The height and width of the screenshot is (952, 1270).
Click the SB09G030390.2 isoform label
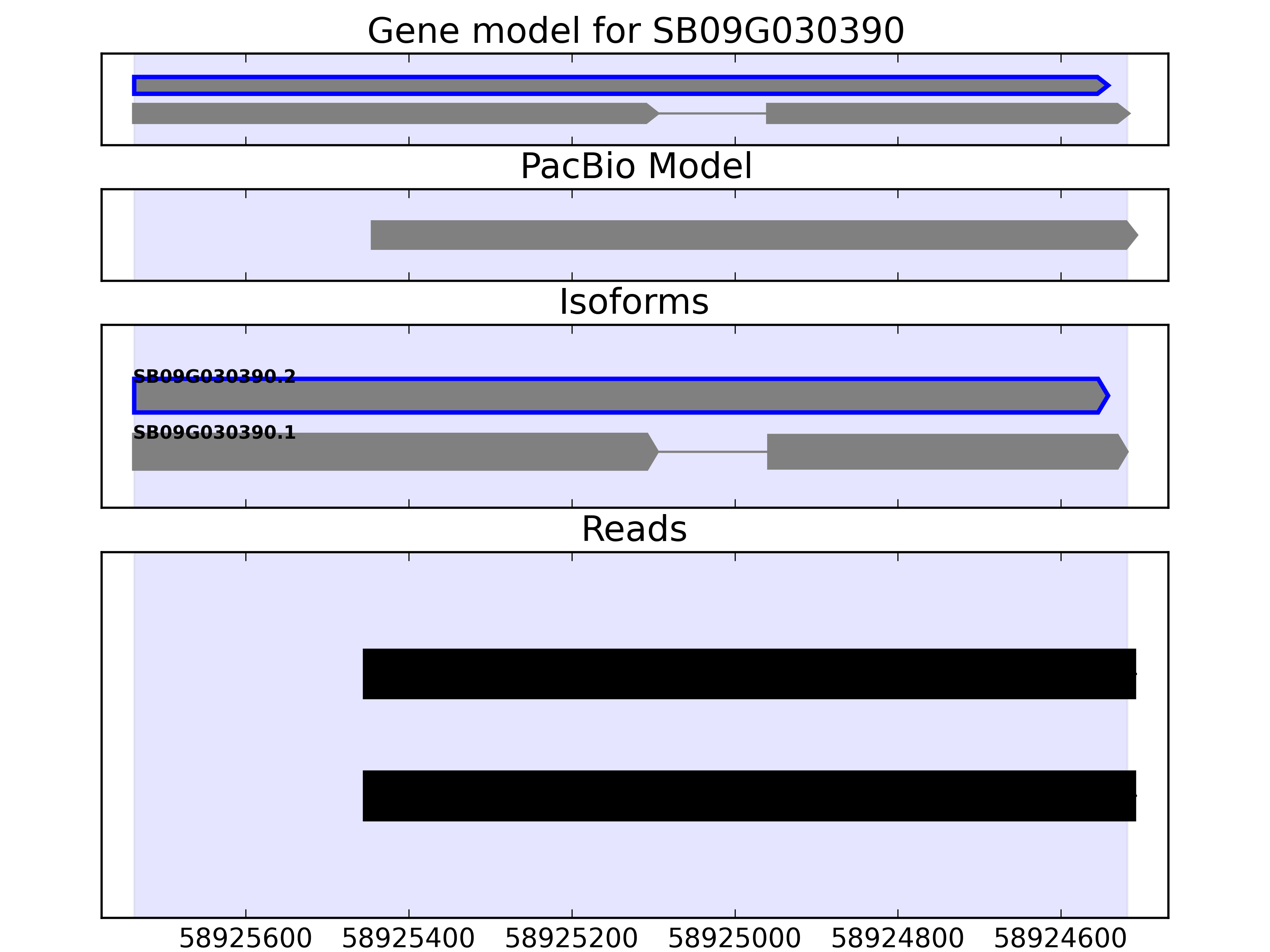(x=214, y=376)
